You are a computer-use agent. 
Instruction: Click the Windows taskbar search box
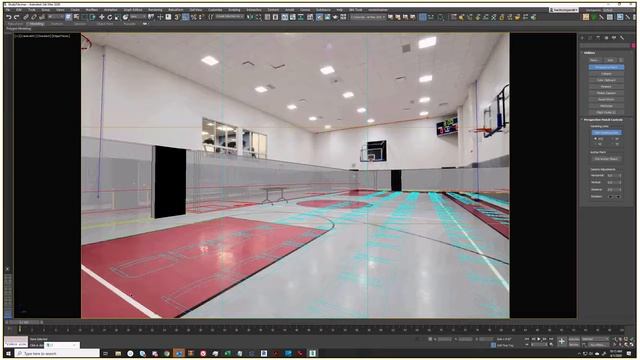pos(57,353)
